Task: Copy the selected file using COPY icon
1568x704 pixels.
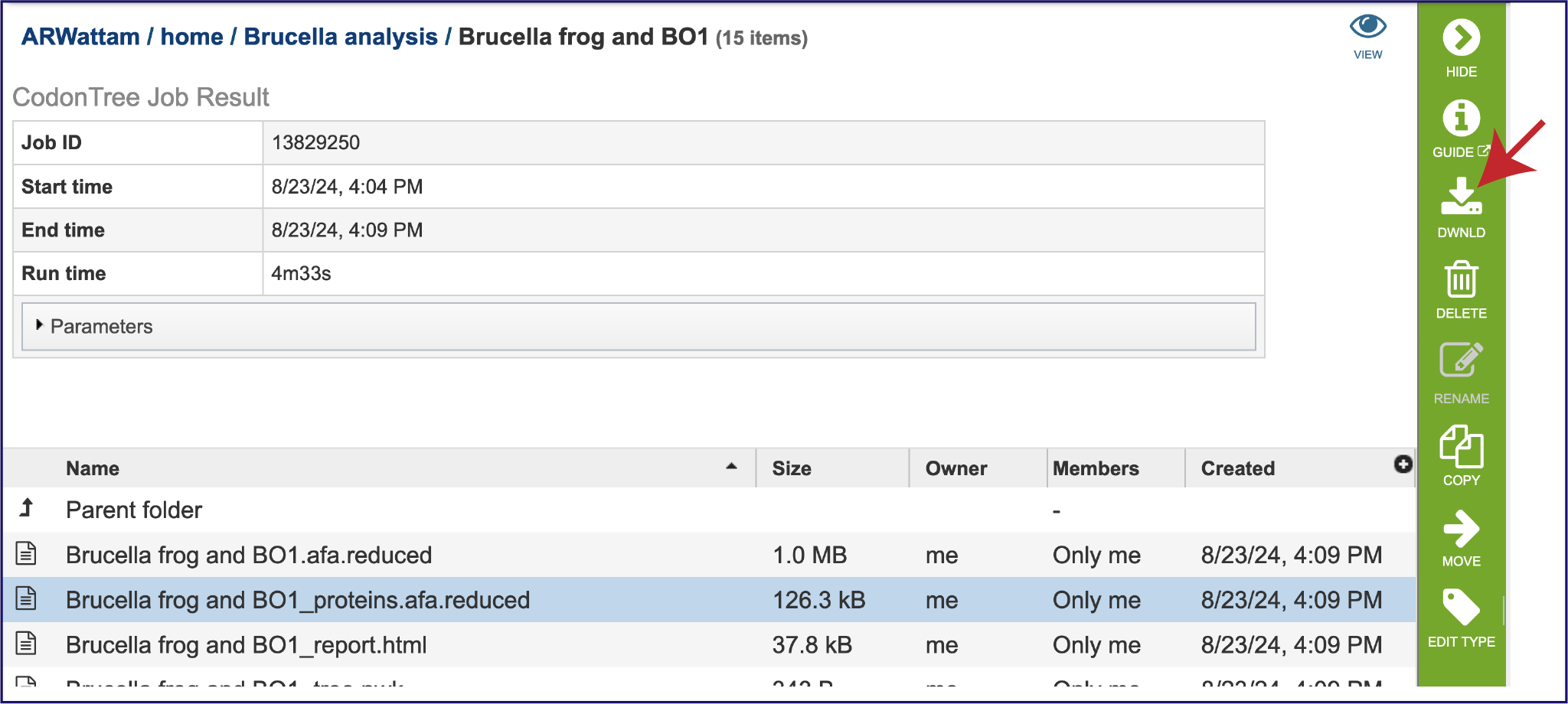Action: [1461, 447]
